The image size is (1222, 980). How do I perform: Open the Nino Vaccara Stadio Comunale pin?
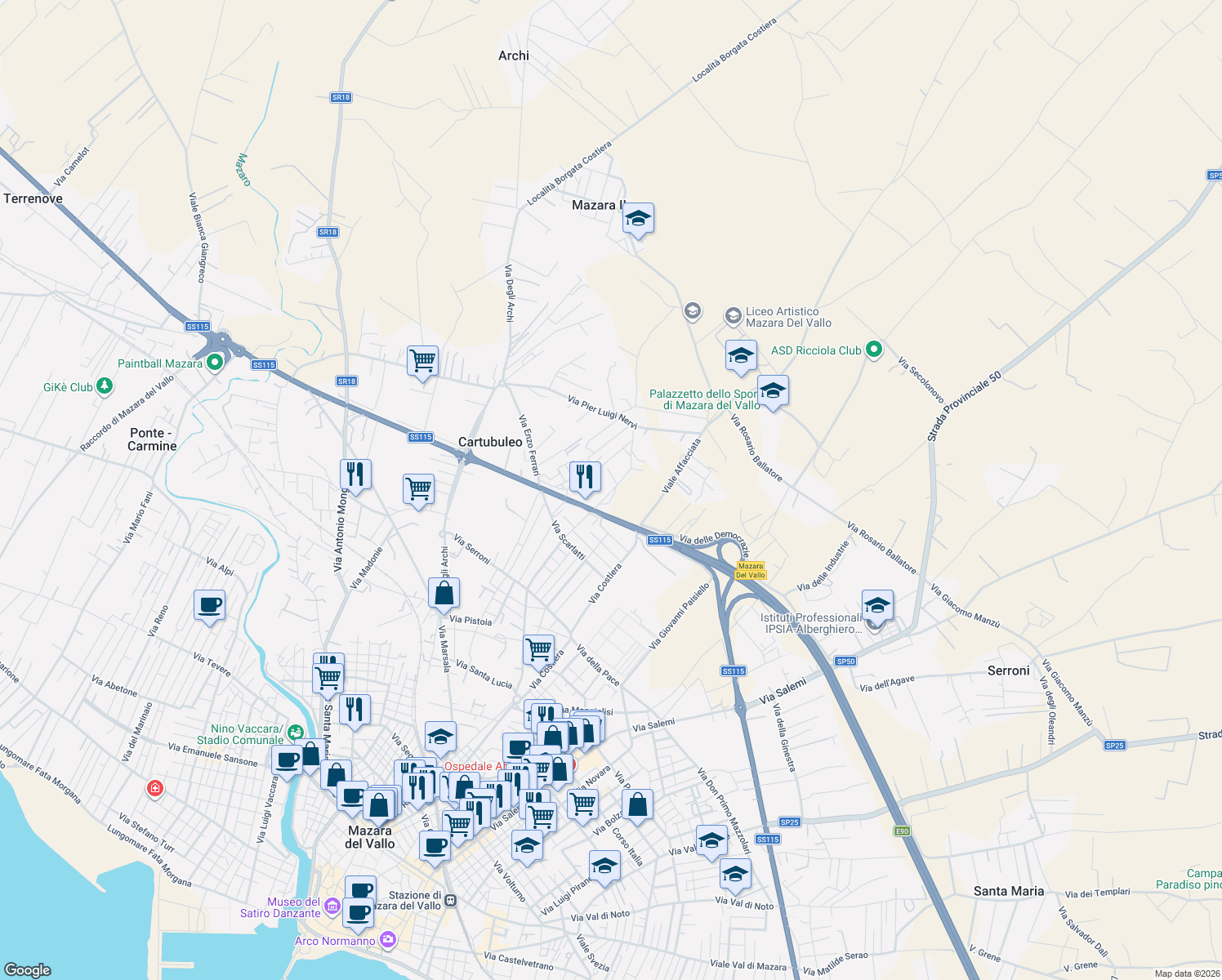pos(296,733)
